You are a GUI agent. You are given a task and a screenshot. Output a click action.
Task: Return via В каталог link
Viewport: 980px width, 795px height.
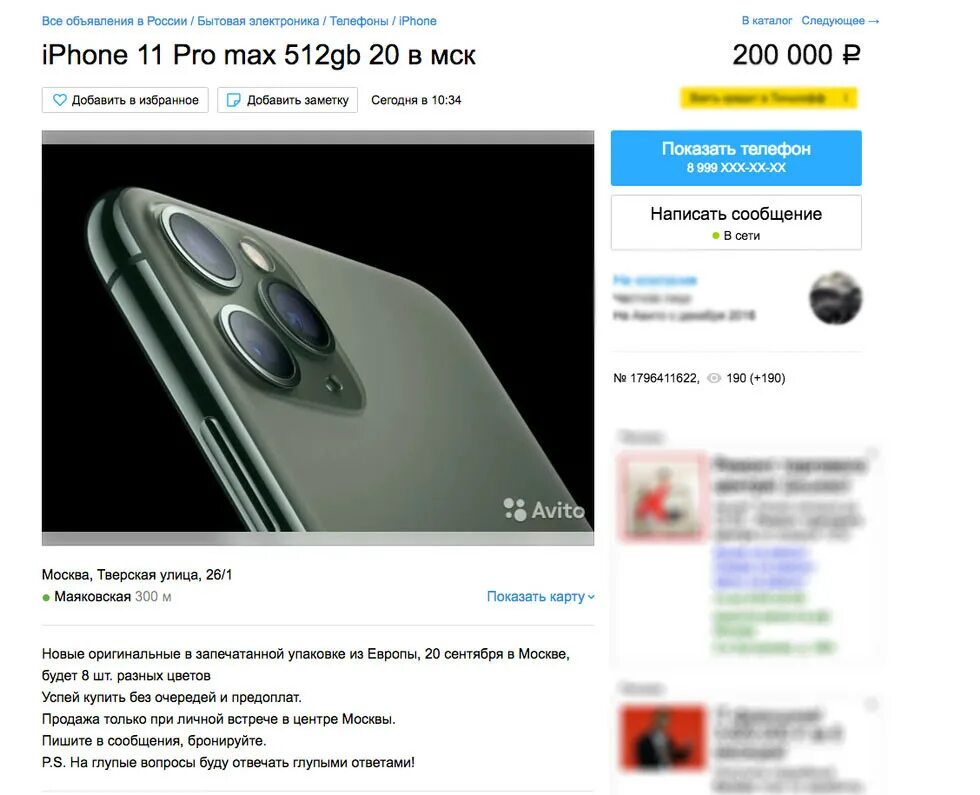tap(767, 21)
